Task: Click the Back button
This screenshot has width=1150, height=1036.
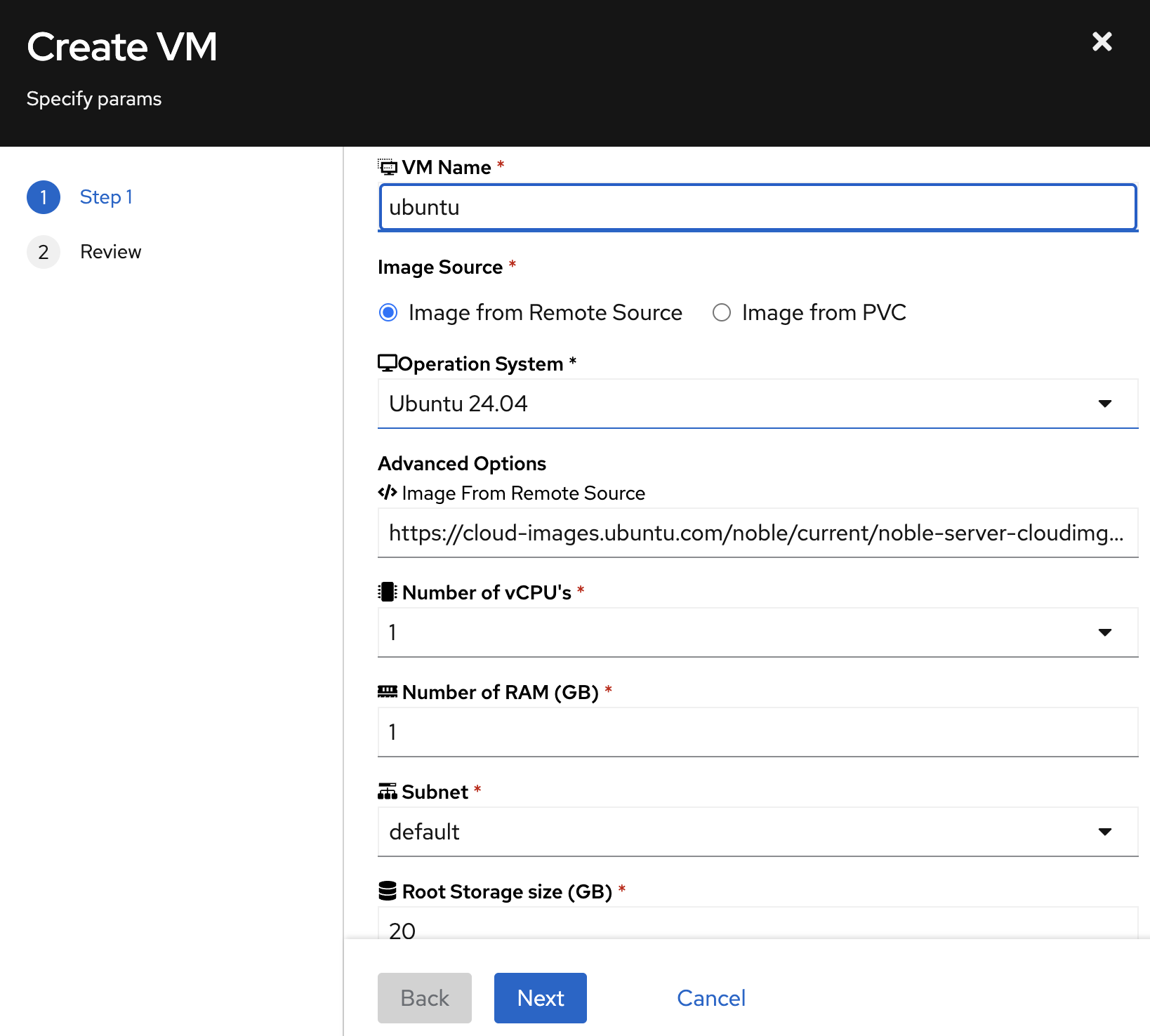Action: coord(425,998)
